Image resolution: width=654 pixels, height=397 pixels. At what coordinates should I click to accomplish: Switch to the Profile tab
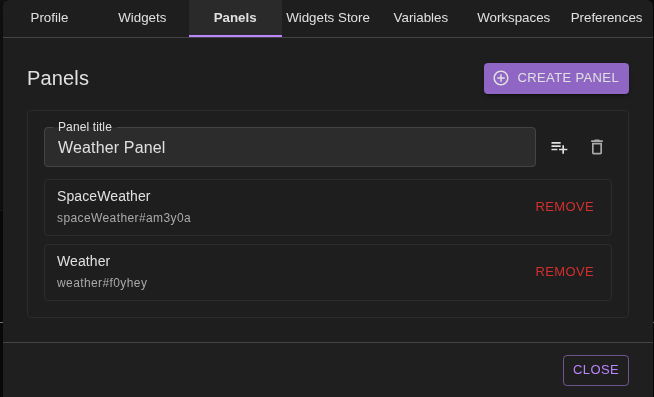tap(49, 18)
